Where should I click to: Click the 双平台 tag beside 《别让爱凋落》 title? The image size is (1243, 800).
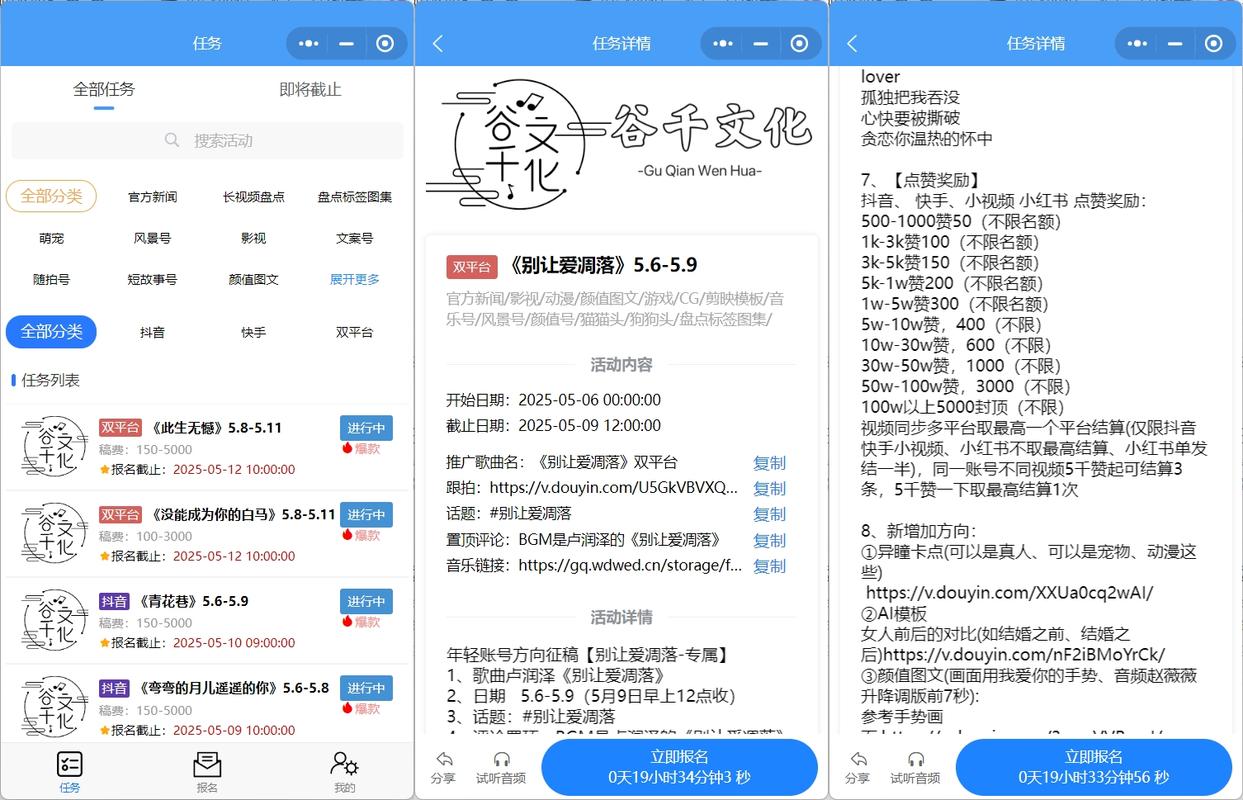pyautogui.click(x=472, y=267)
